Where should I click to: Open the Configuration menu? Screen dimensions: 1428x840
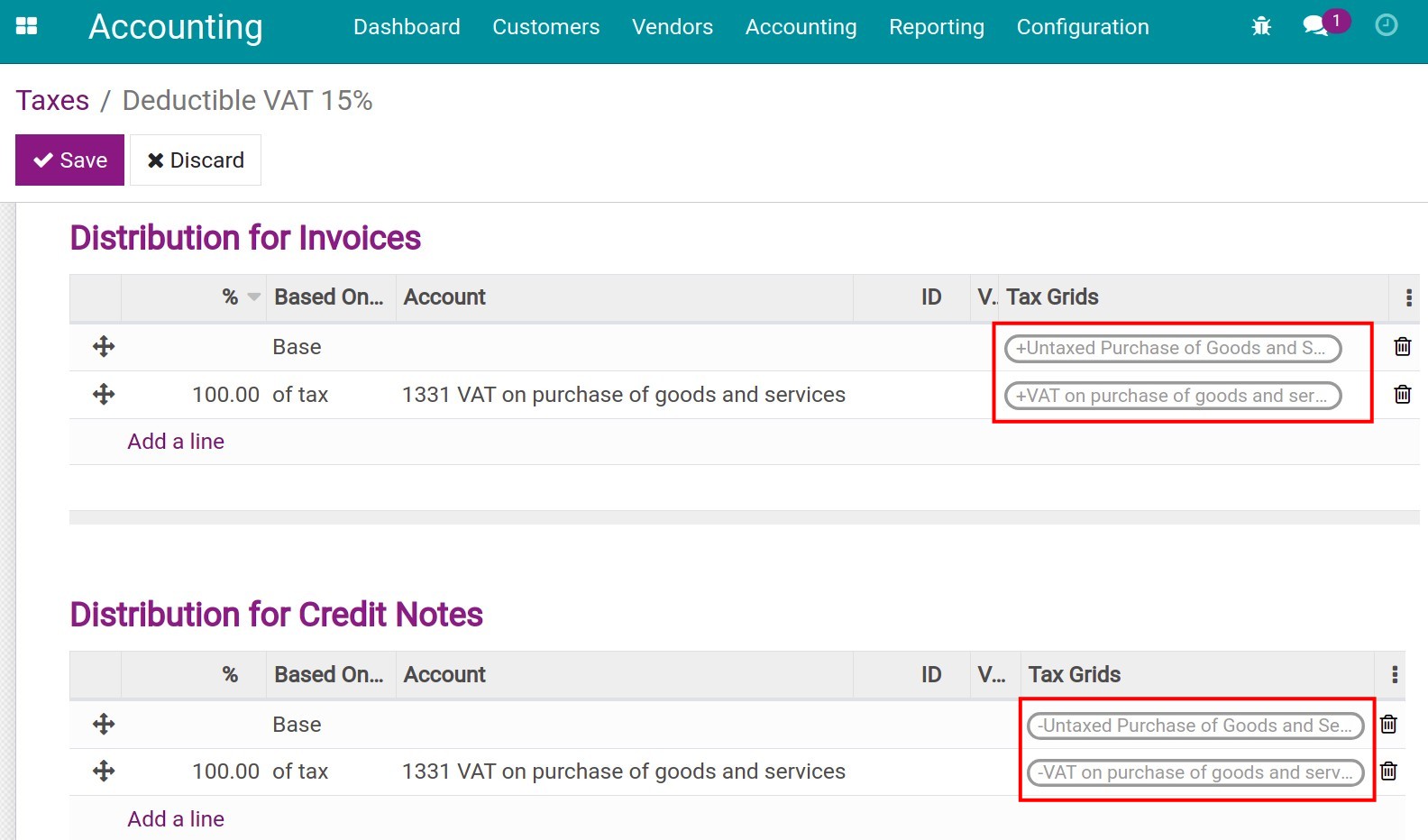(1083, 27)
